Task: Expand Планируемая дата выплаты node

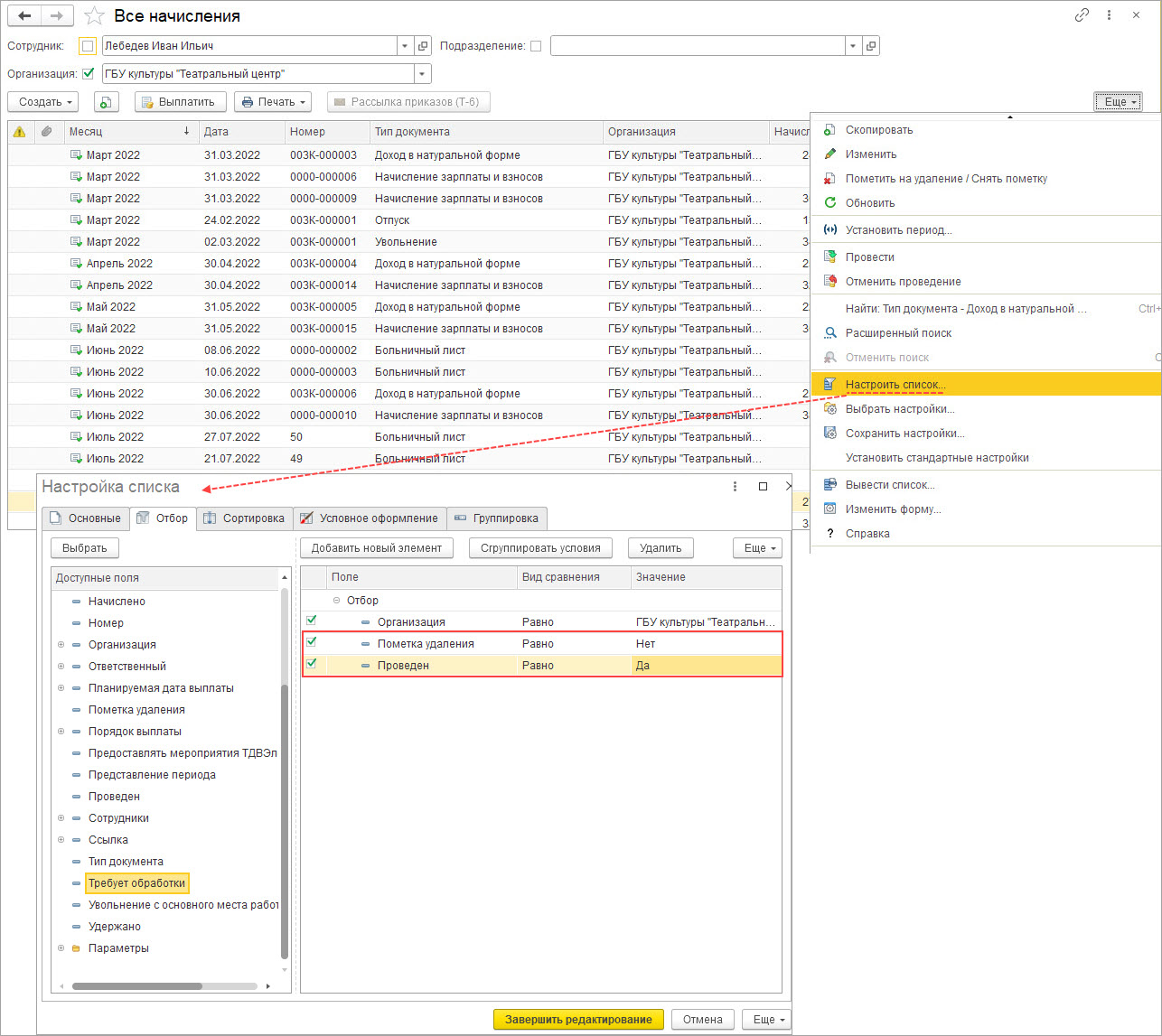Action: tap(61, 688)
